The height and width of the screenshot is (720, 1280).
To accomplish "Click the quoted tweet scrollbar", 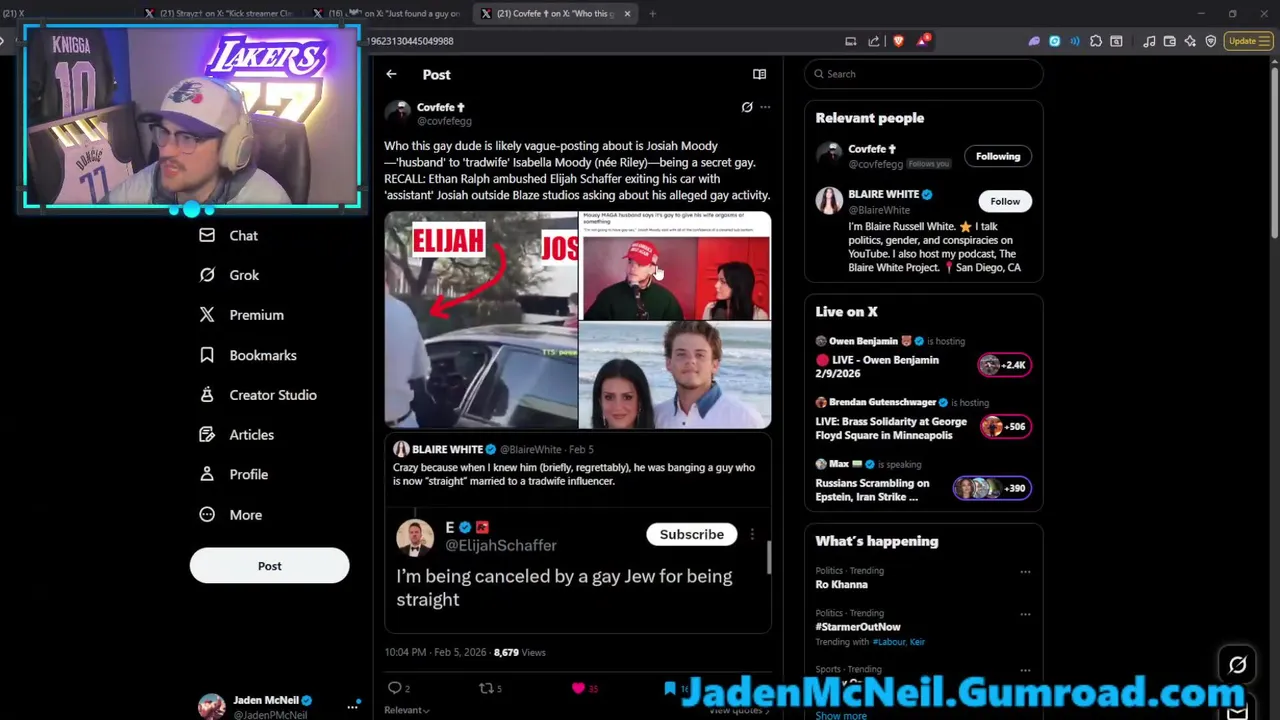I will (769, 558).
